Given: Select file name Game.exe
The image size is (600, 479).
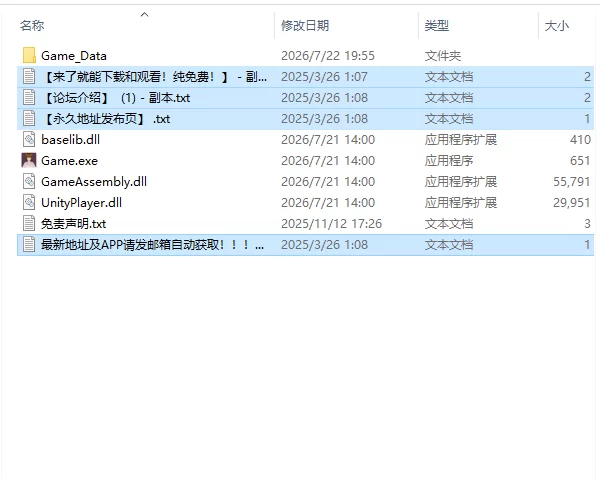Looking at the screenshot, I should 69,161.
